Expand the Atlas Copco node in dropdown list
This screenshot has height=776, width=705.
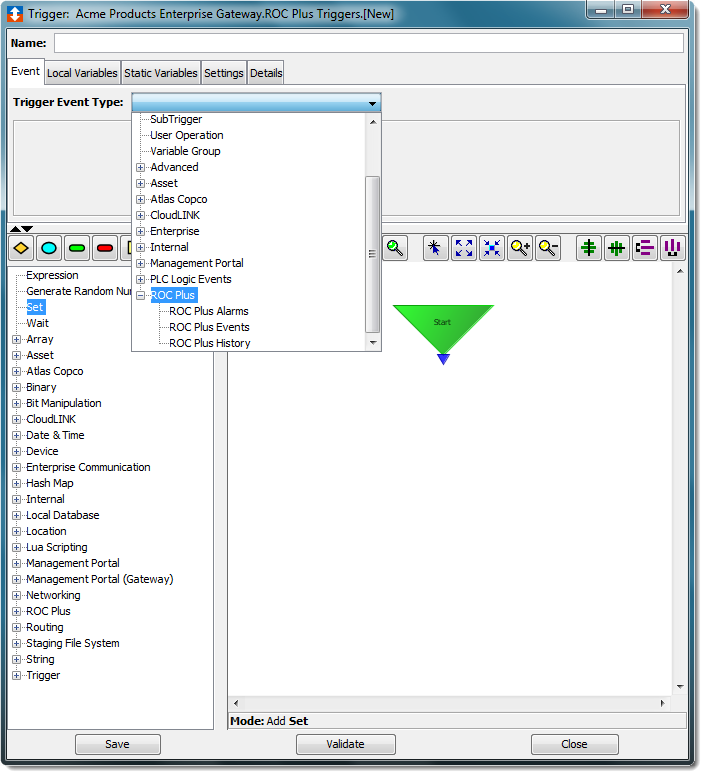[141, 199]
